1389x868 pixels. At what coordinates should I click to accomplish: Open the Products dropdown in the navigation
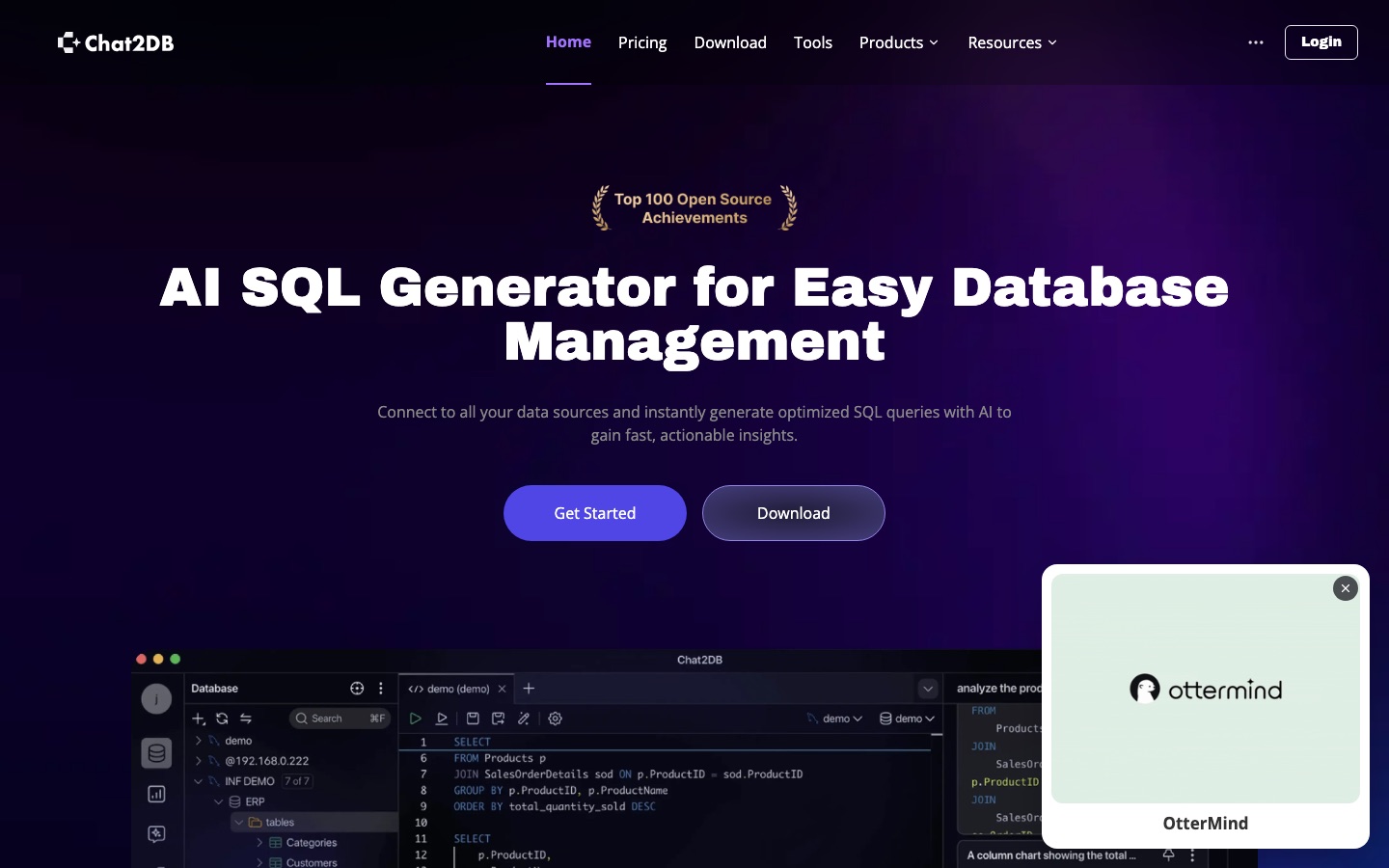tap(898, 42)
